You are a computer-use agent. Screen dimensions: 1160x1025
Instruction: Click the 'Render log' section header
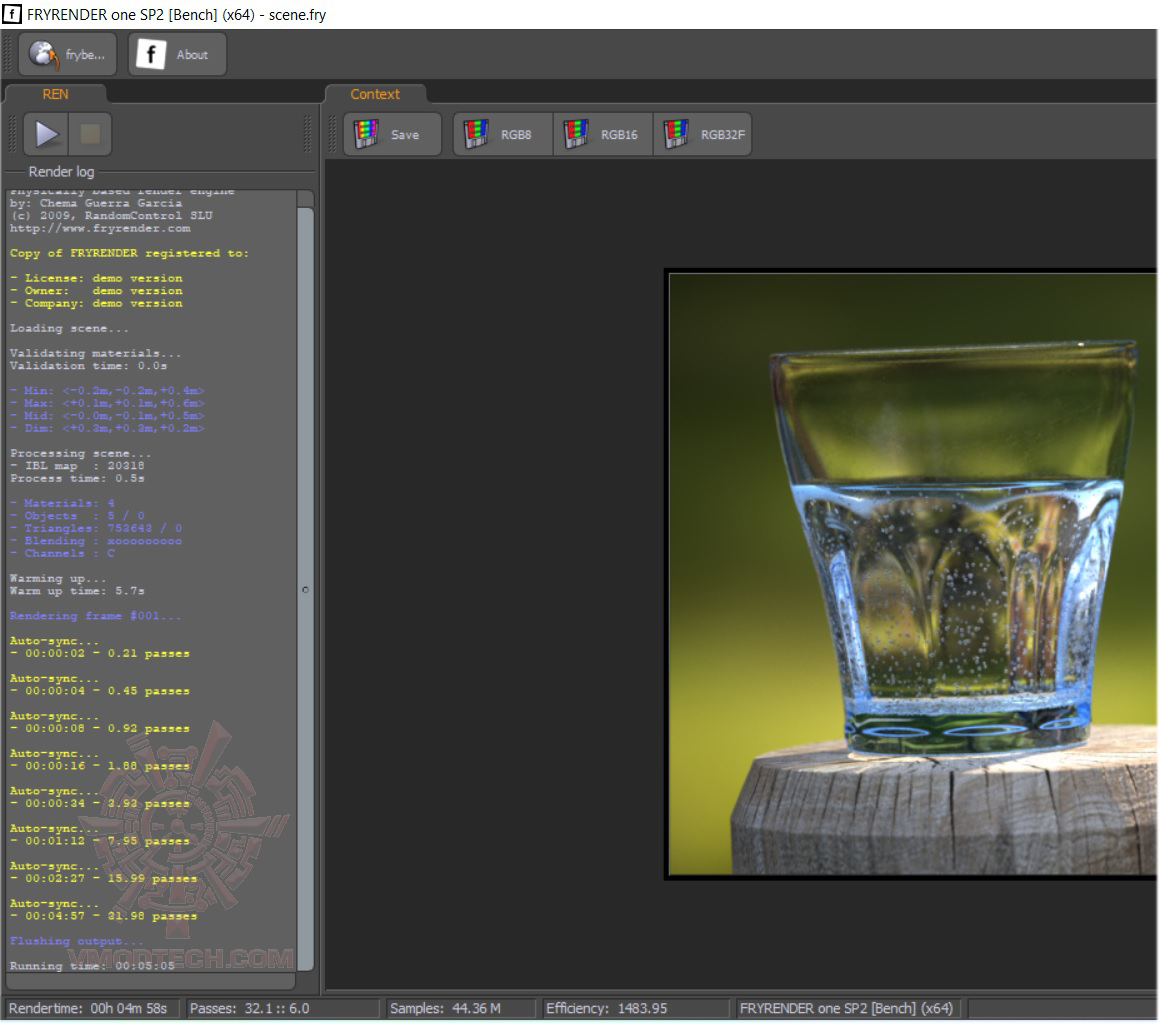pyautogui.click(x=61, y=172)
